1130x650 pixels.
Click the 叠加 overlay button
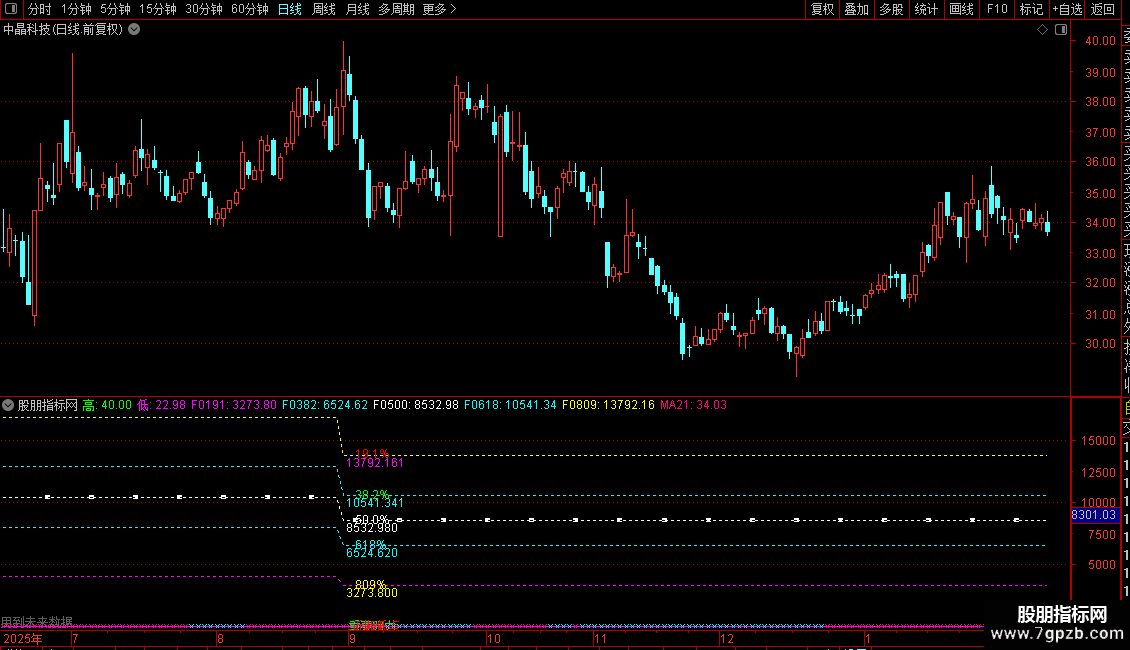pos(857,9)
